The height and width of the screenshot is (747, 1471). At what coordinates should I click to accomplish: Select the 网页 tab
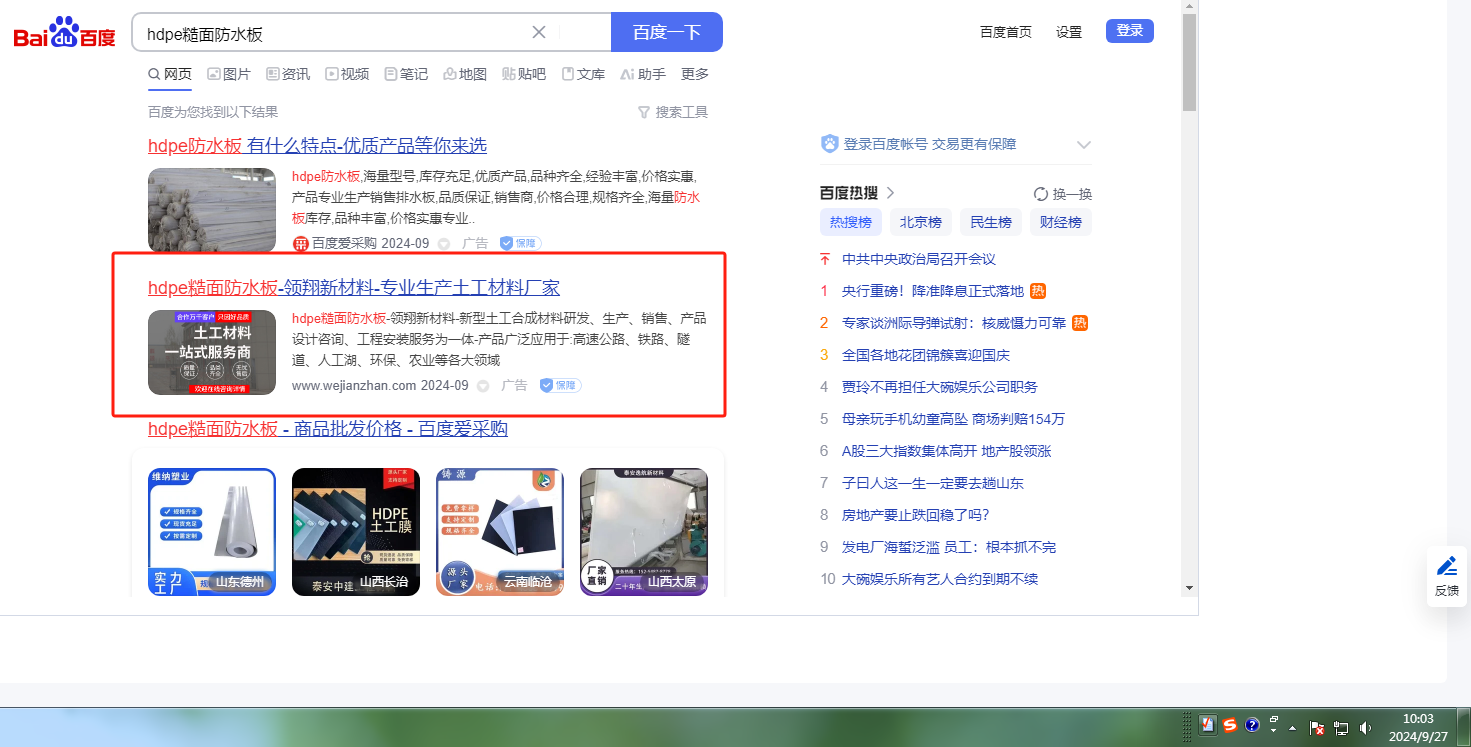click(170, 74)
